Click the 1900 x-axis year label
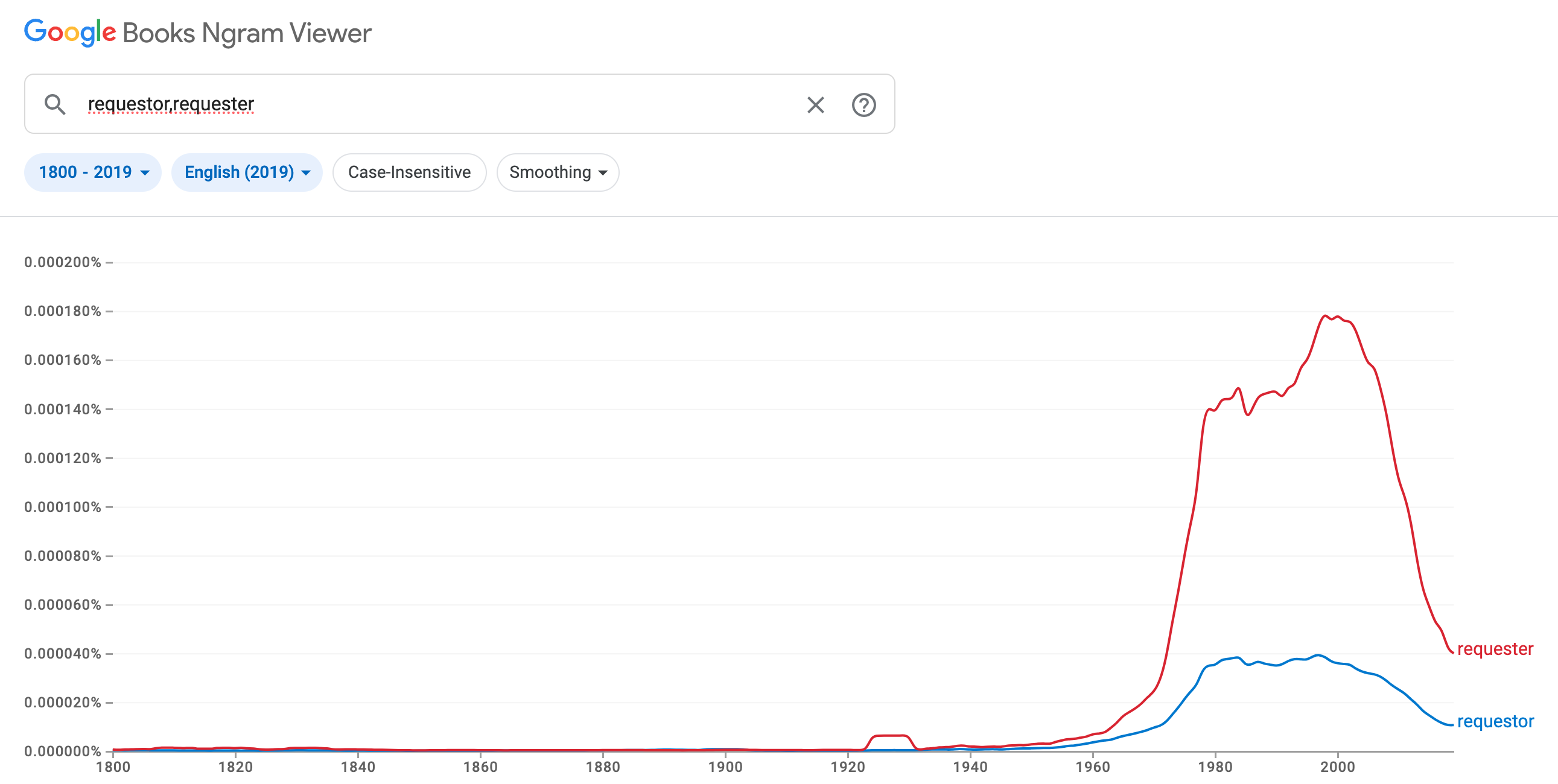 click(725, 767)
